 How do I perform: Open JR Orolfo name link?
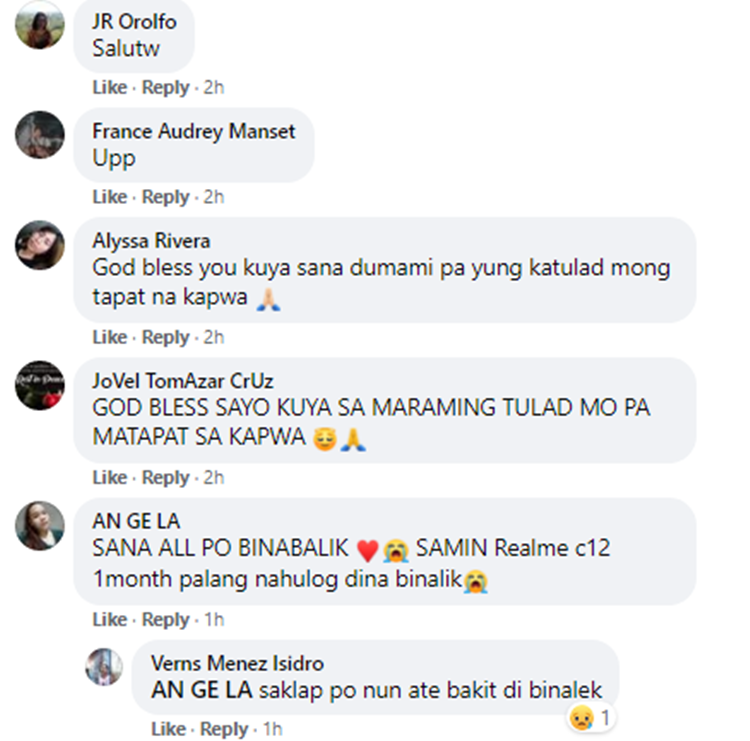click(134, 22)
